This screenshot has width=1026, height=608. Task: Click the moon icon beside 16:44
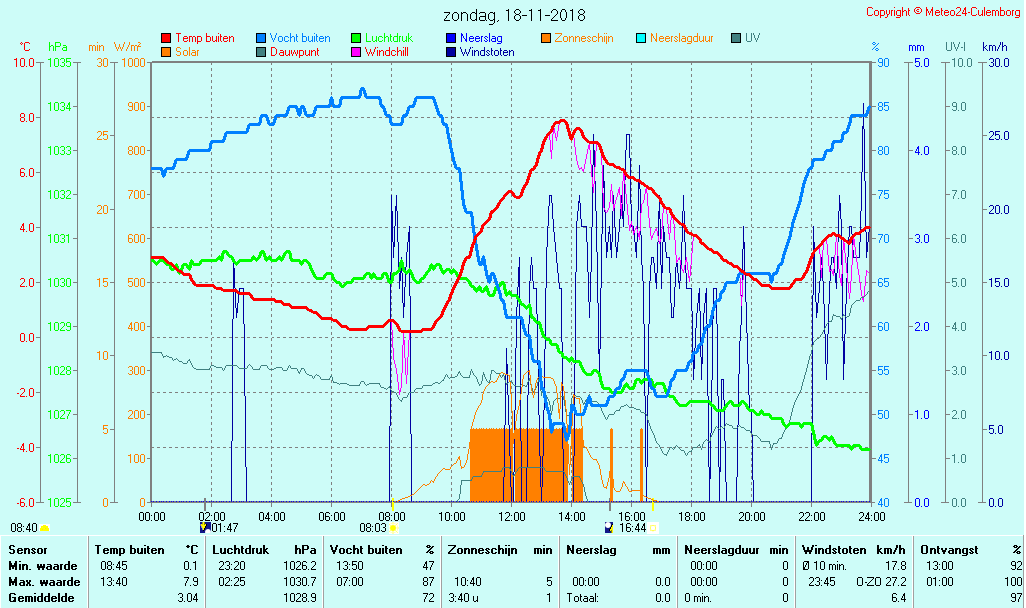609,527
